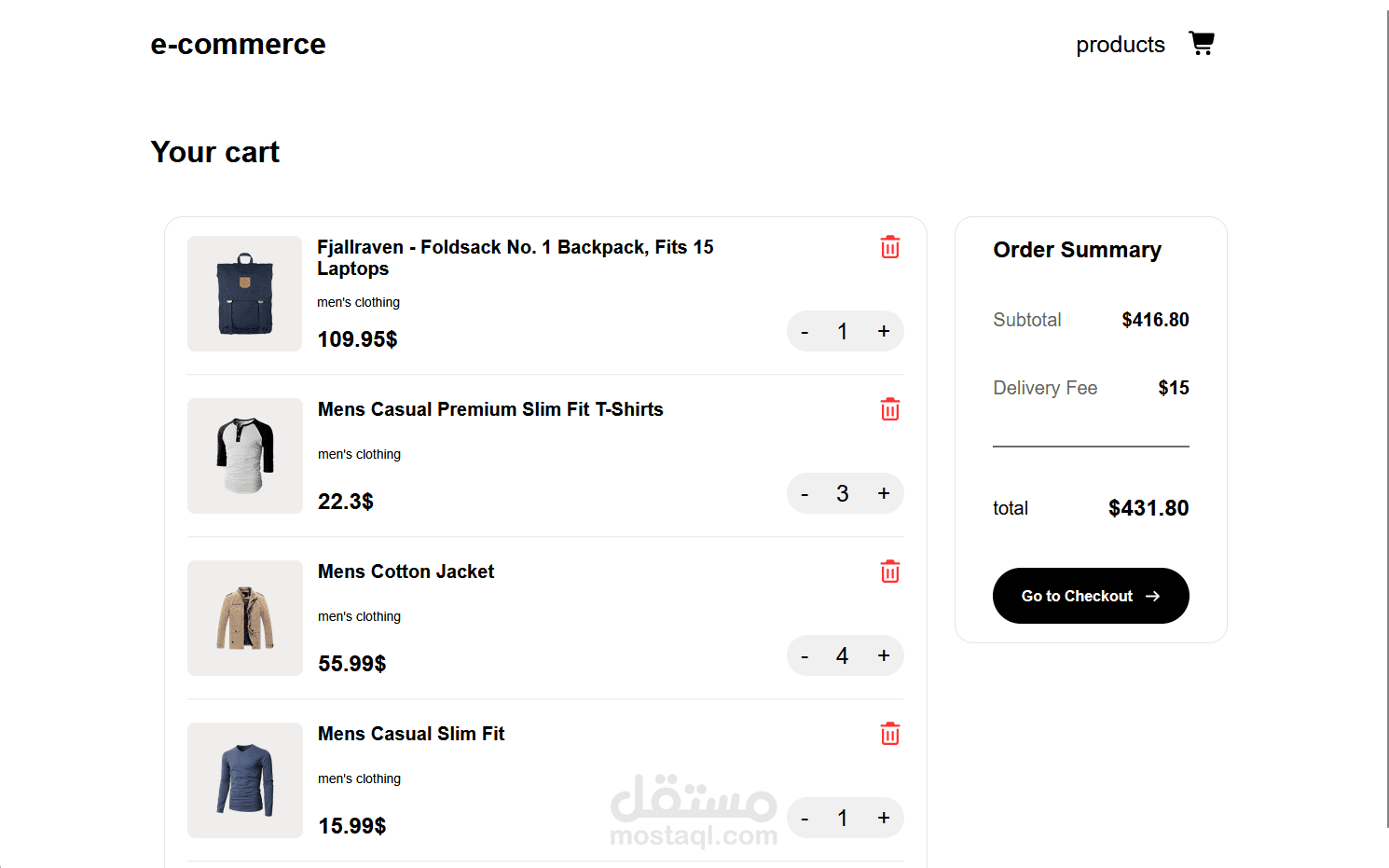The image size is (1389, 868).
Task: Open the Mens Cotton Jacket thumbnail
Action: point(244,618)
